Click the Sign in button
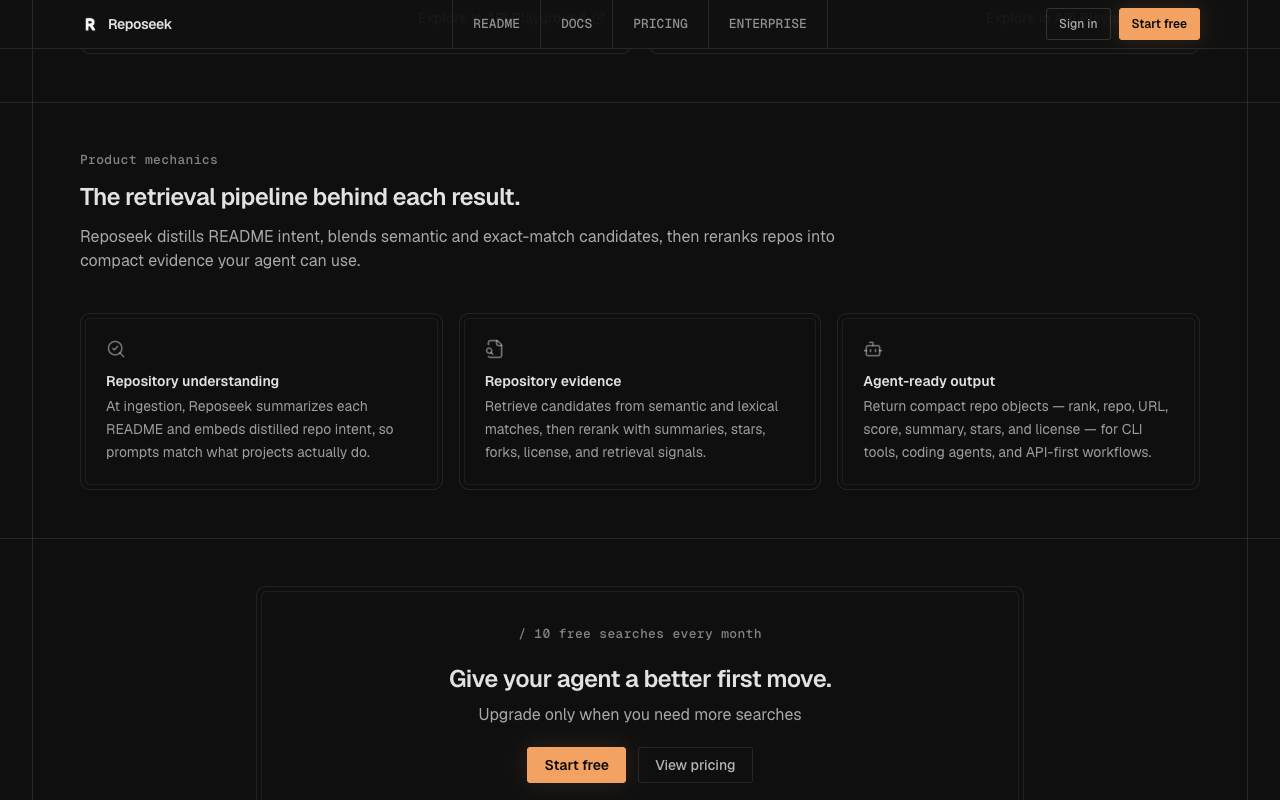Image resolution: width=1280 pixels, height=800 pixels. pos(1078,24)
